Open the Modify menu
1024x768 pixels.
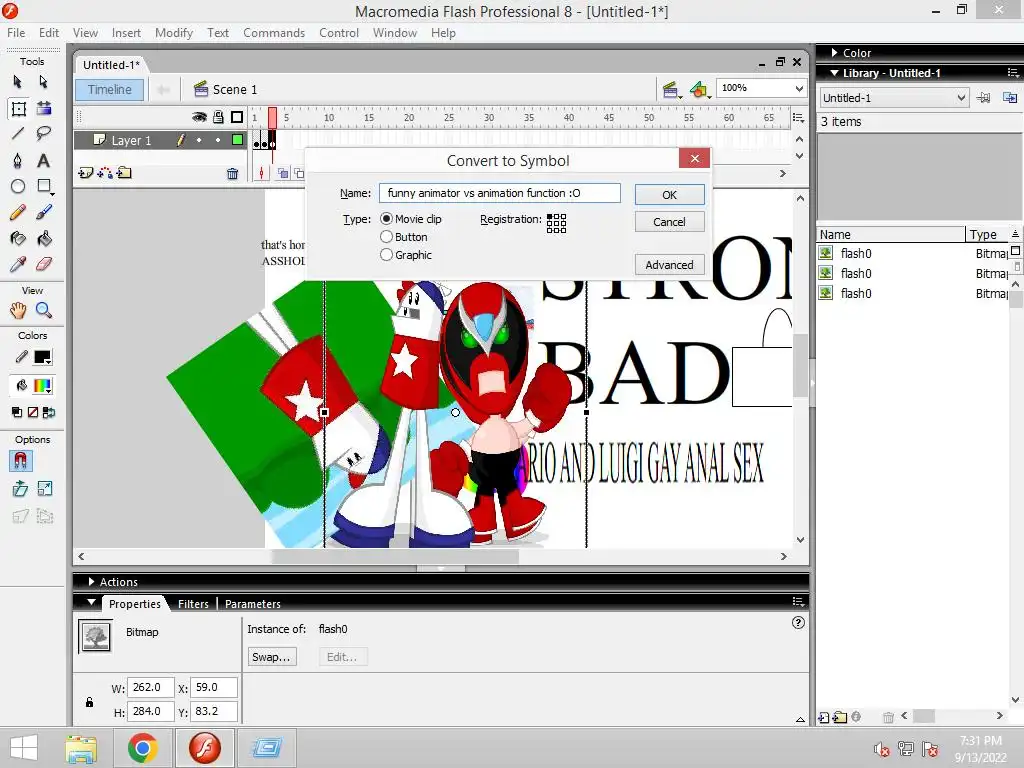pyautogui.click(x=174, y=33)
